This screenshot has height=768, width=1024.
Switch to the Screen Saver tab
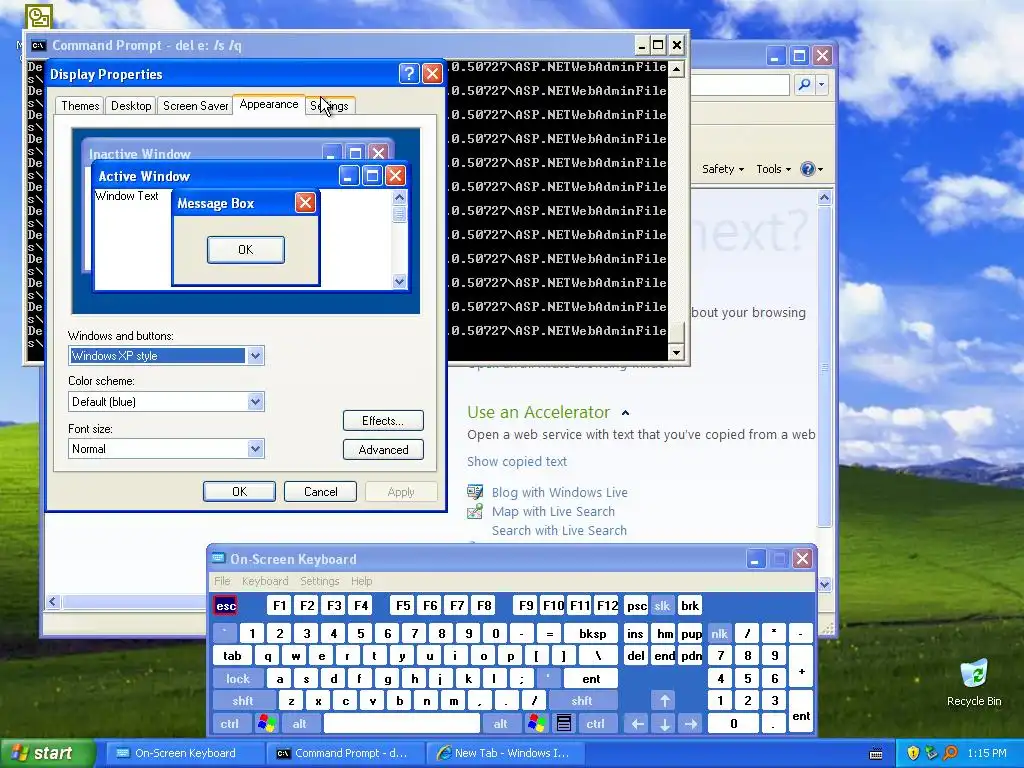195,106
